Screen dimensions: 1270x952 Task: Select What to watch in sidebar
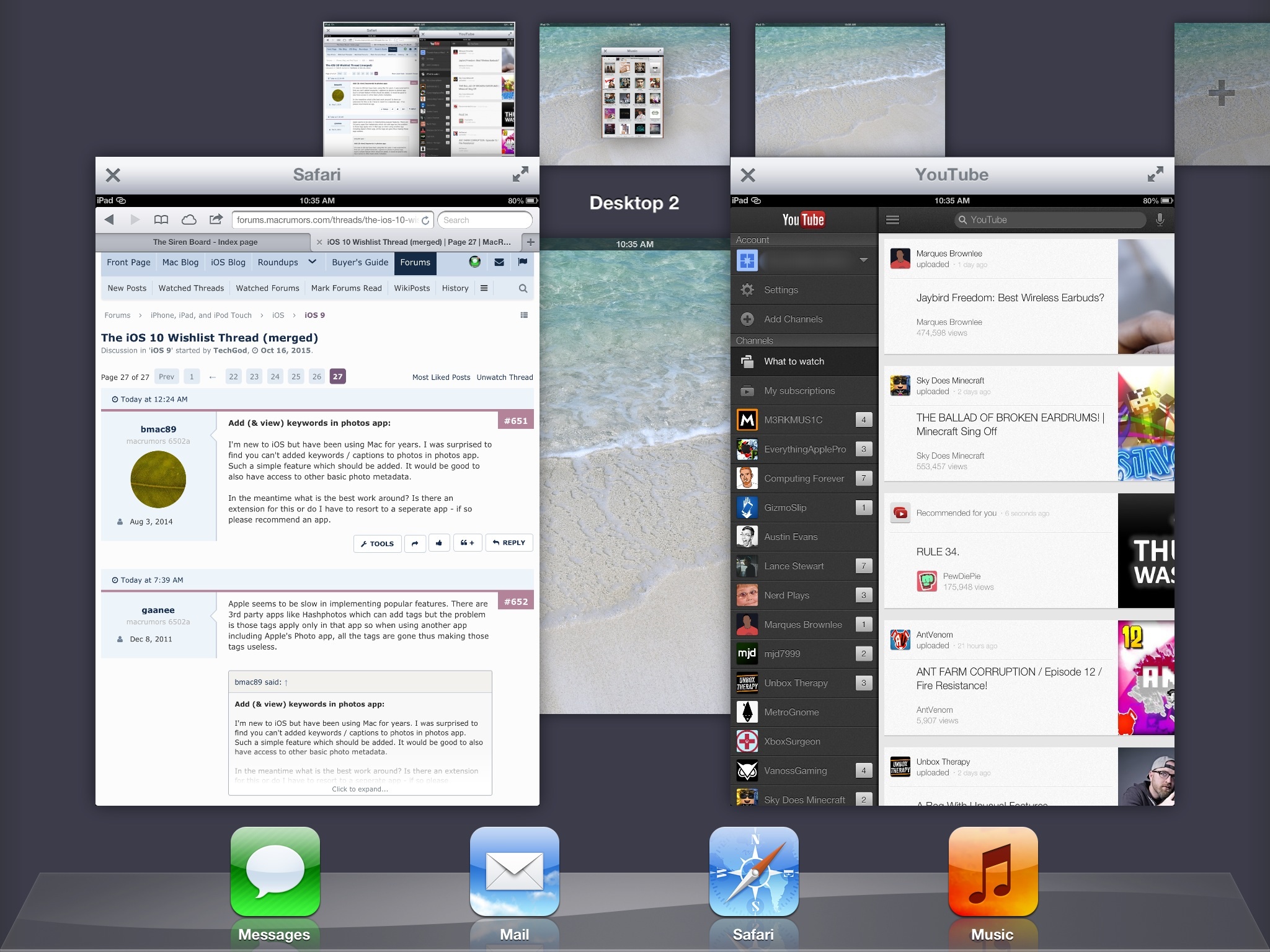794,361
